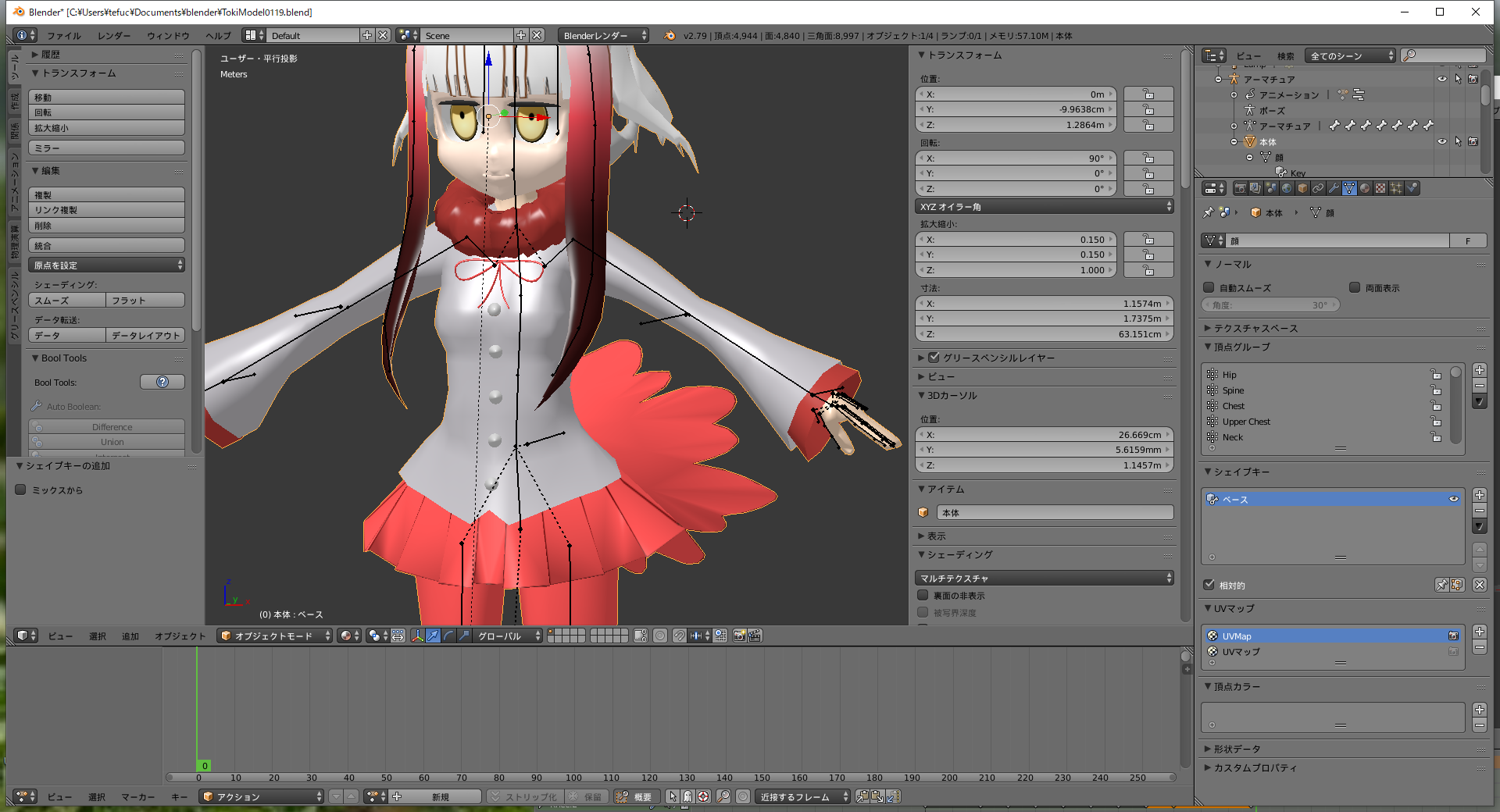The image size is (1500, 812).
Task: Open the グローバル orientation dropdown
Action: (x=508, y=636)
